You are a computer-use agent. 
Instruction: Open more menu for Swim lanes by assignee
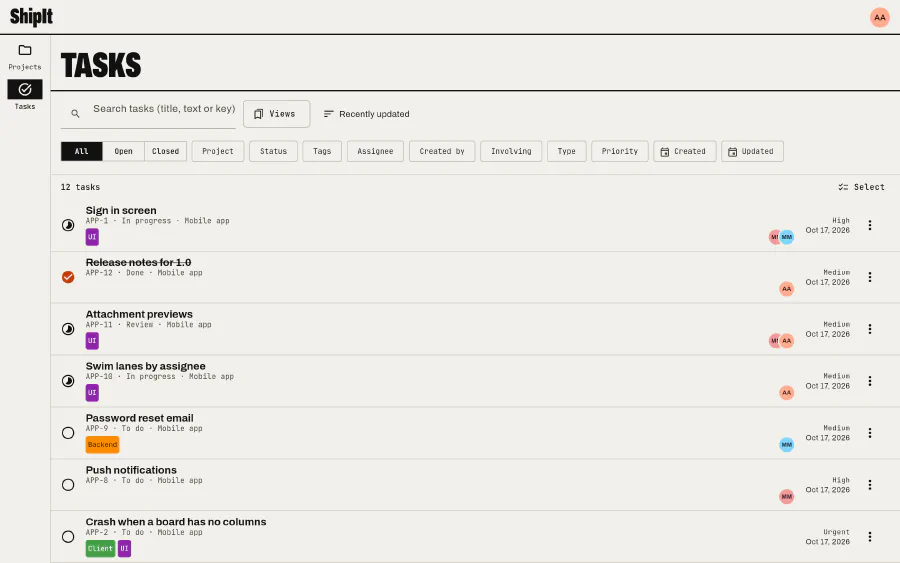click(870, 381)
